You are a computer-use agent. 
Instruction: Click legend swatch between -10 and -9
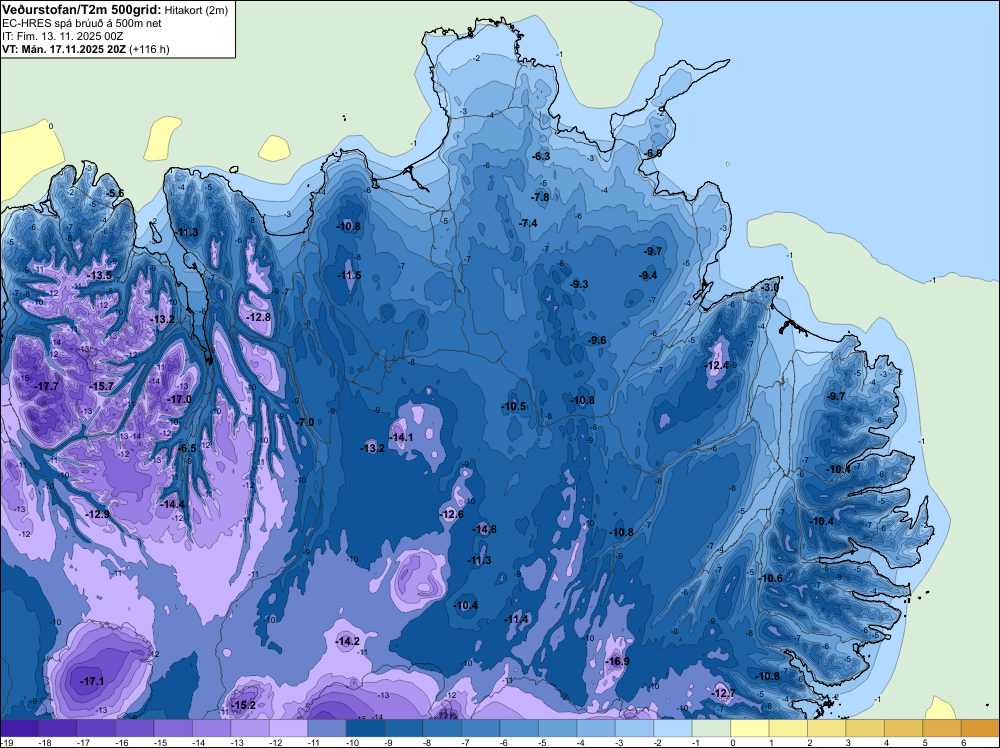click(365, 728)
